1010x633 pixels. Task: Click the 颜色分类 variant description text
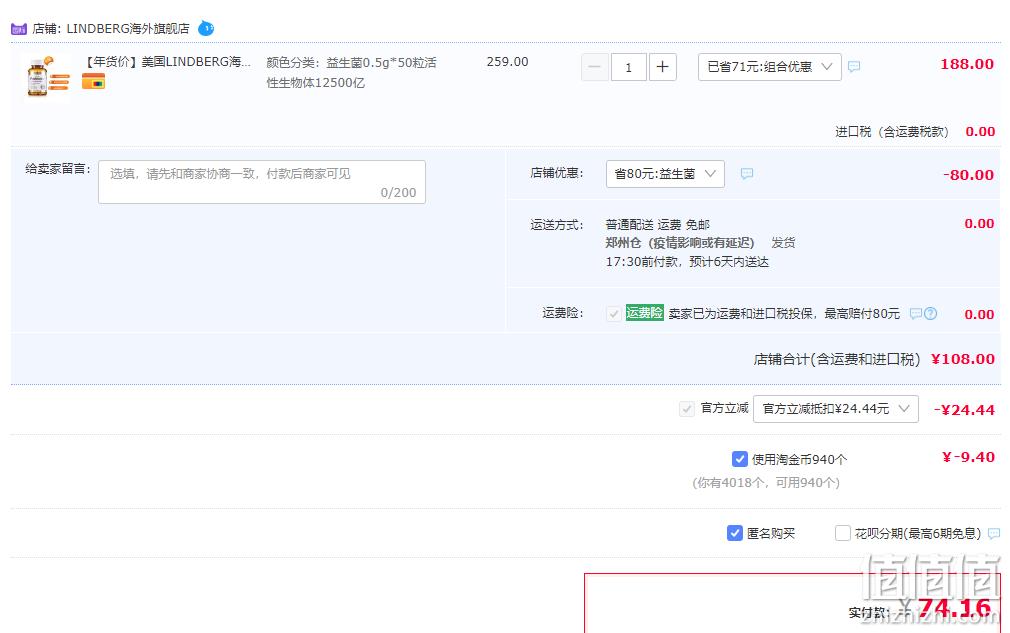coord(352,72)
